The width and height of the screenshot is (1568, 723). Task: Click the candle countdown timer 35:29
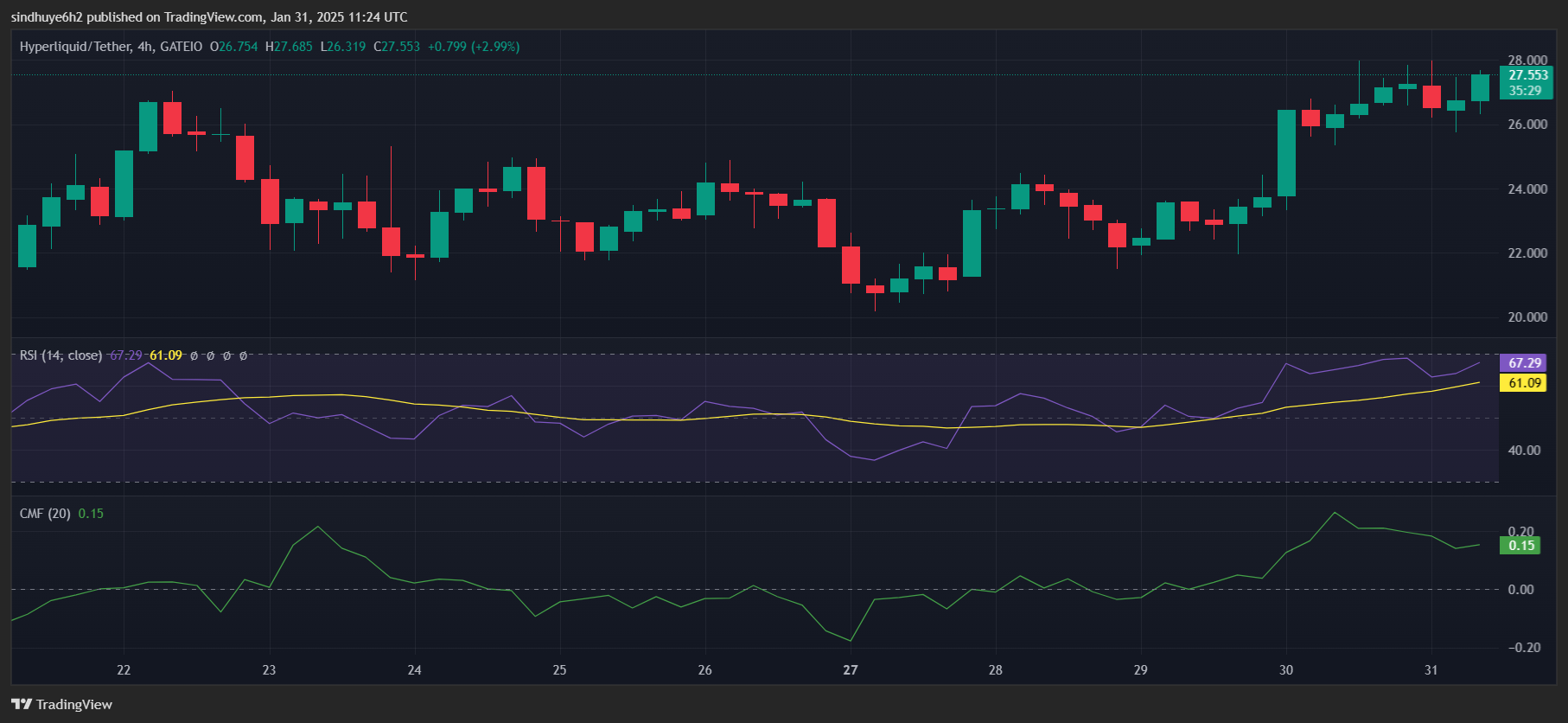[x=1526, y=91]
